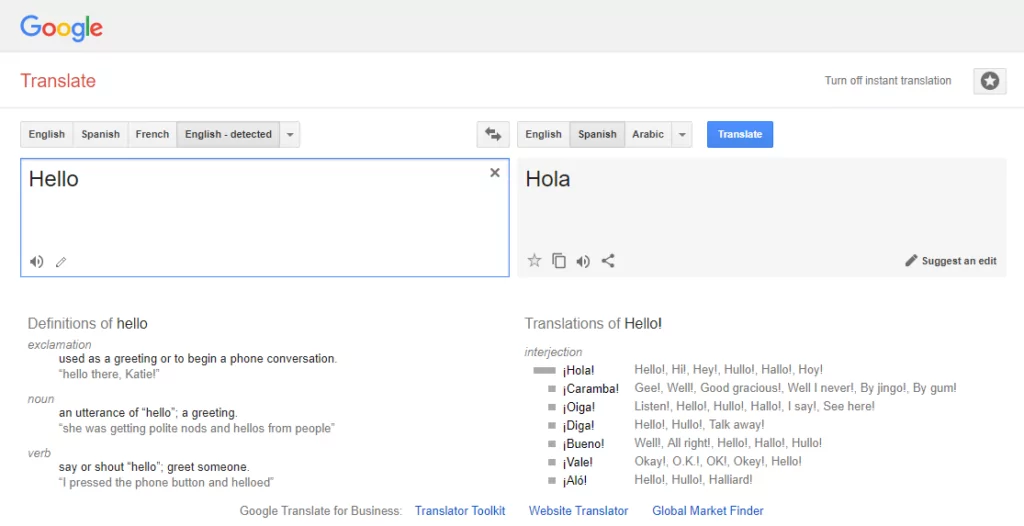Go to the Google logo homepage

coord(61,27)
